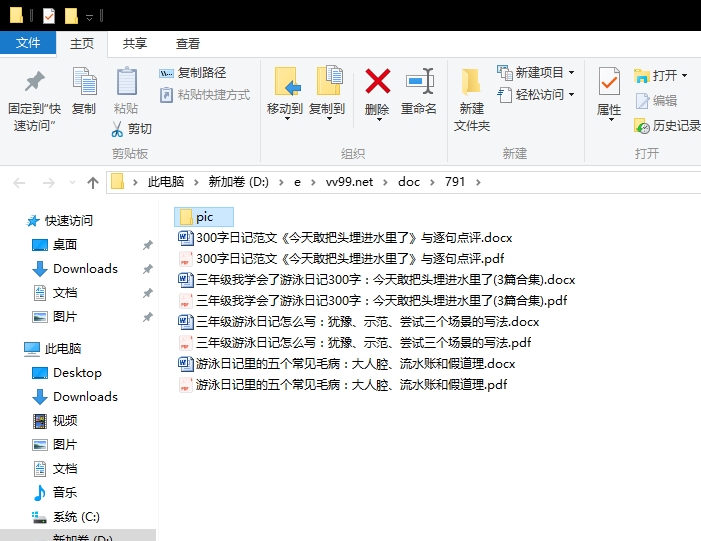Select 三年级游泳日记怎么写 .docx file
Screen dimensions: 701x541
pyautogui.click(x=359, y=321)
